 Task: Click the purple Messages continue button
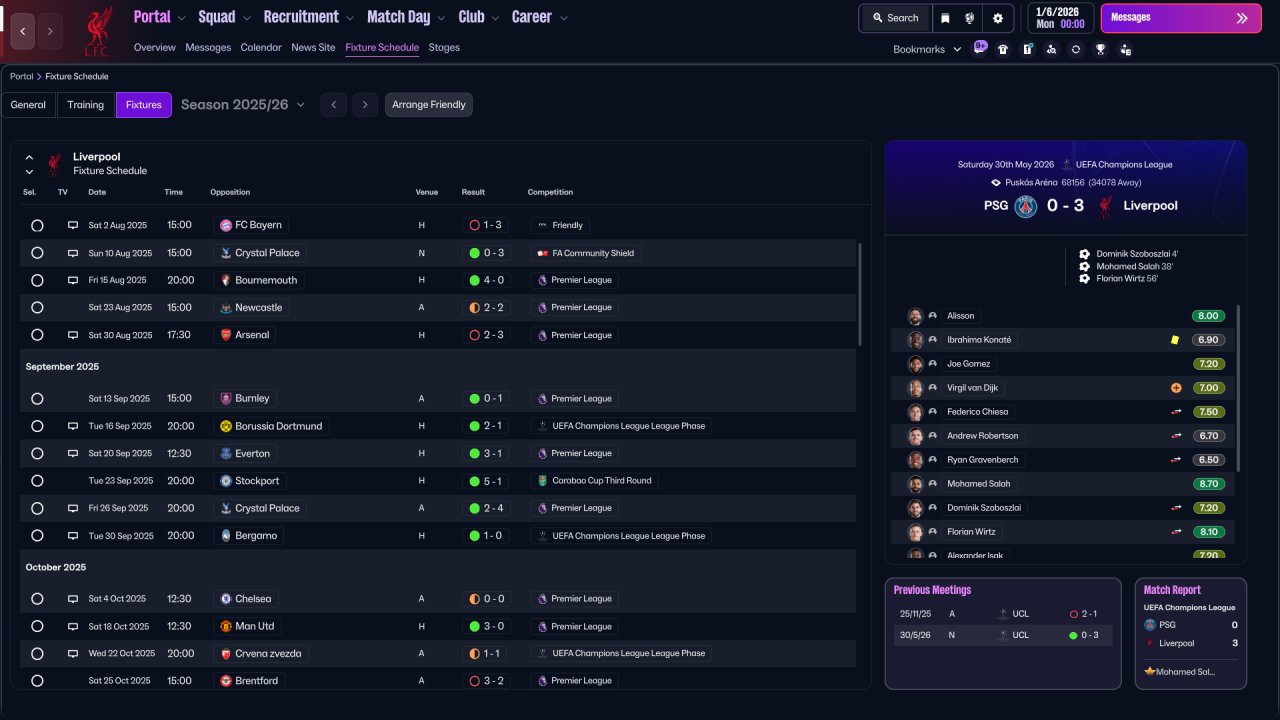pyautogui.click(x=1181, y=18)
